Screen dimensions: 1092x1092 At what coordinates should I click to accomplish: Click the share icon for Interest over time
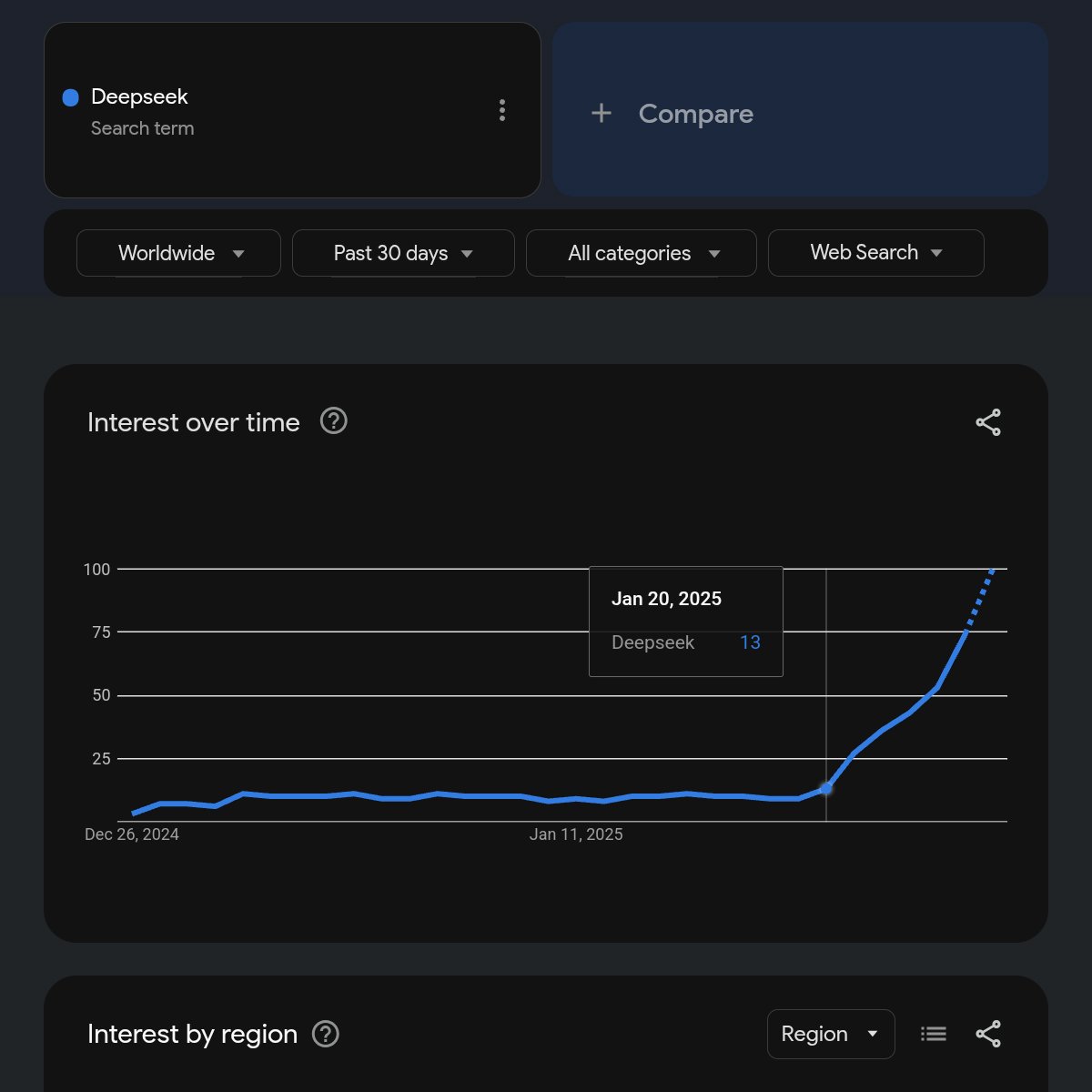point(987,421)
